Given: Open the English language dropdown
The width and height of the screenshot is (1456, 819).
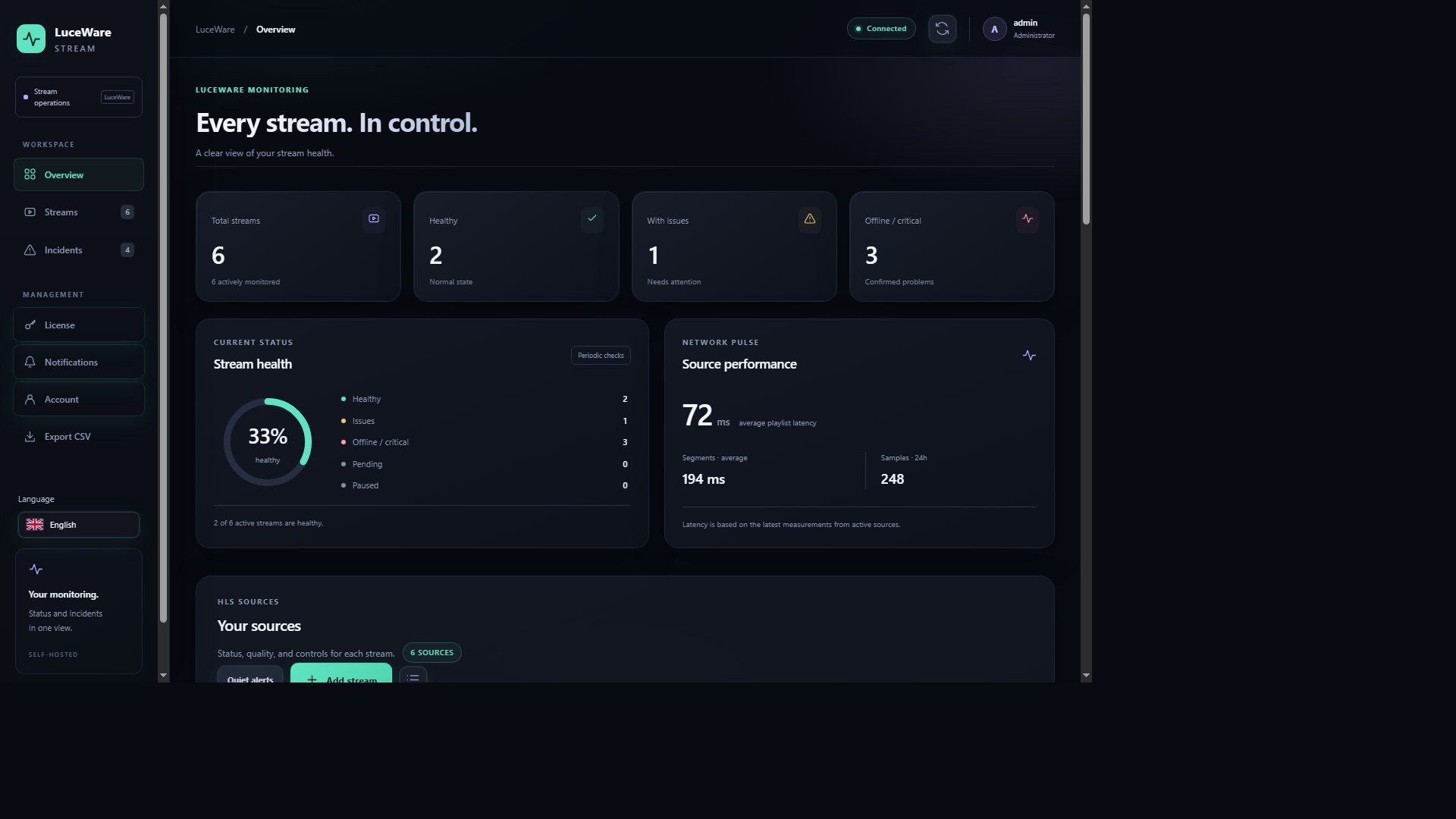Looking at the screenshot, I should click(x=79, y=525).
